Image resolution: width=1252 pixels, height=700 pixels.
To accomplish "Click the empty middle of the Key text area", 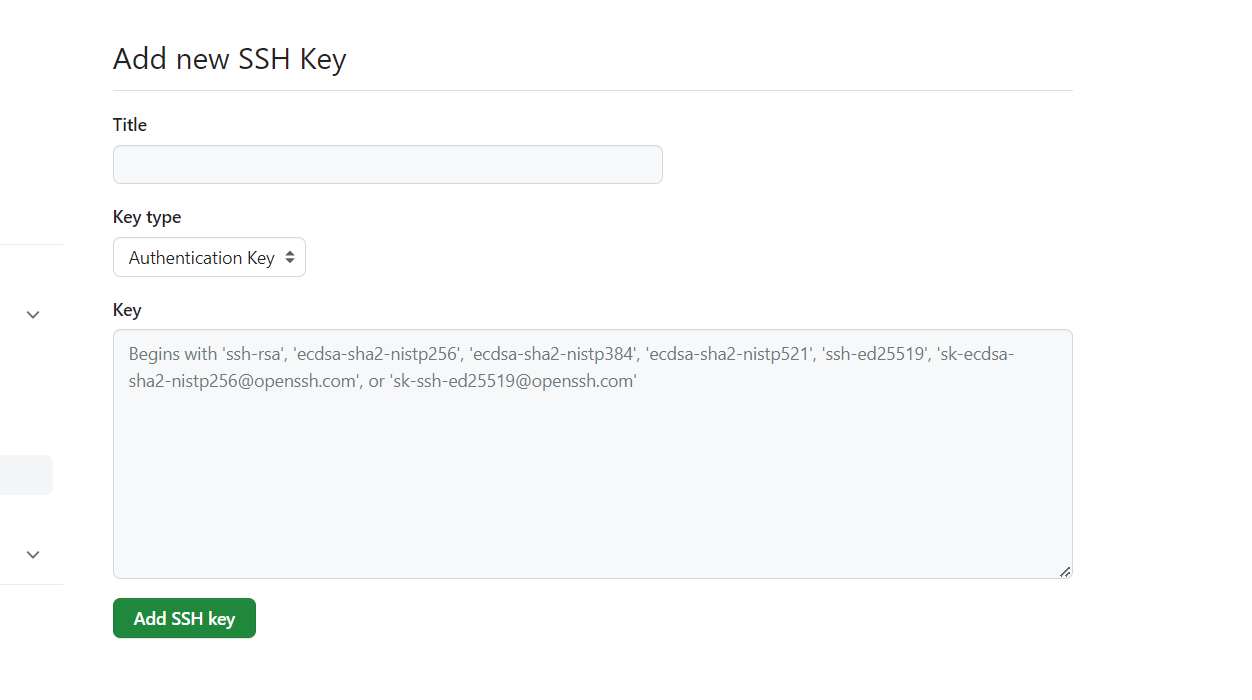I will pos(592,470).
